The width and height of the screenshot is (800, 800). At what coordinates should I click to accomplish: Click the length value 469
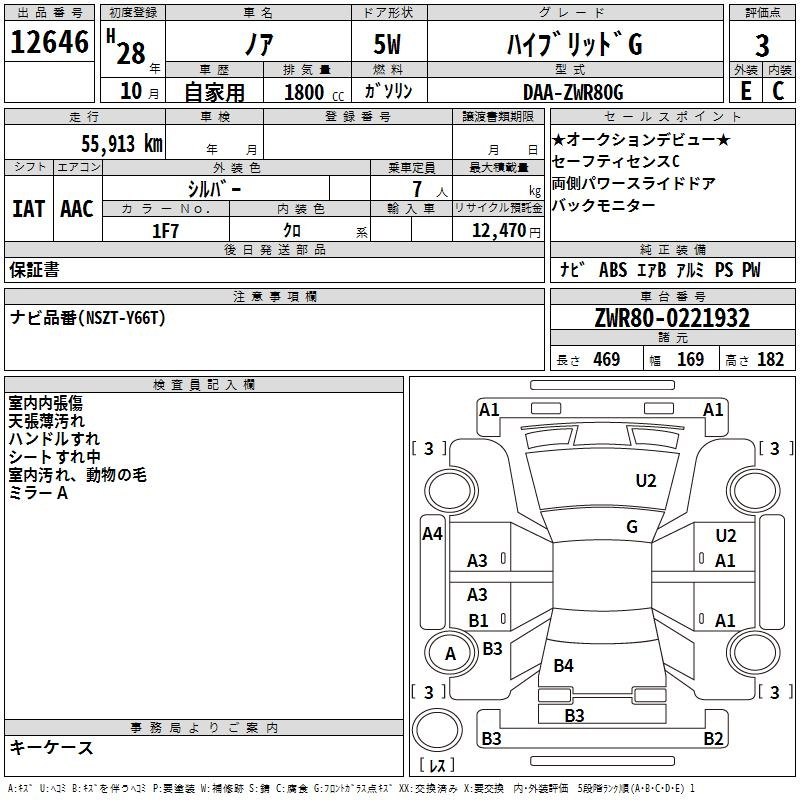[607, 359]
